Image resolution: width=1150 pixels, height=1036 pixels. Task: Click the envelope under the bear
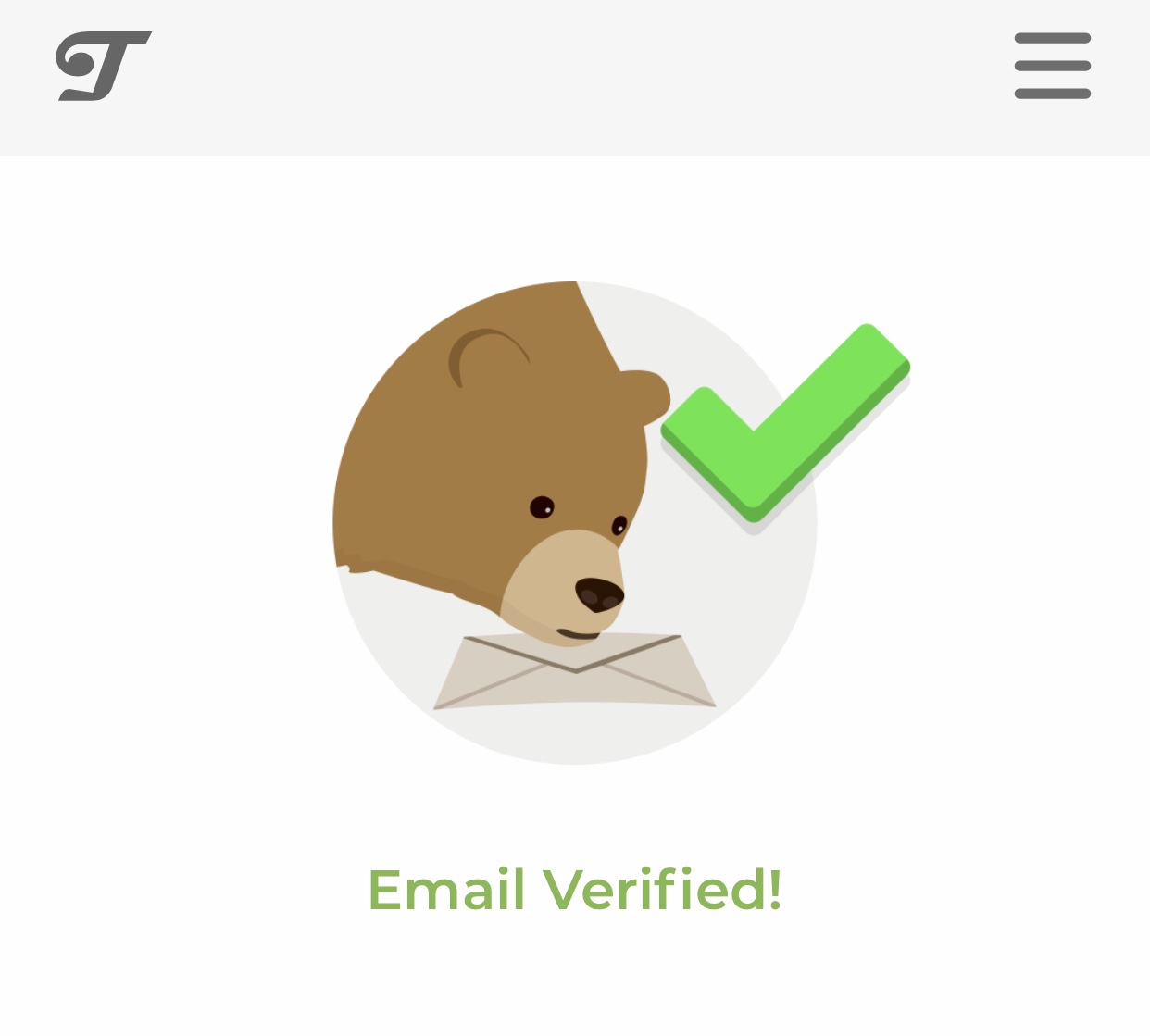[x=574, y=672]
